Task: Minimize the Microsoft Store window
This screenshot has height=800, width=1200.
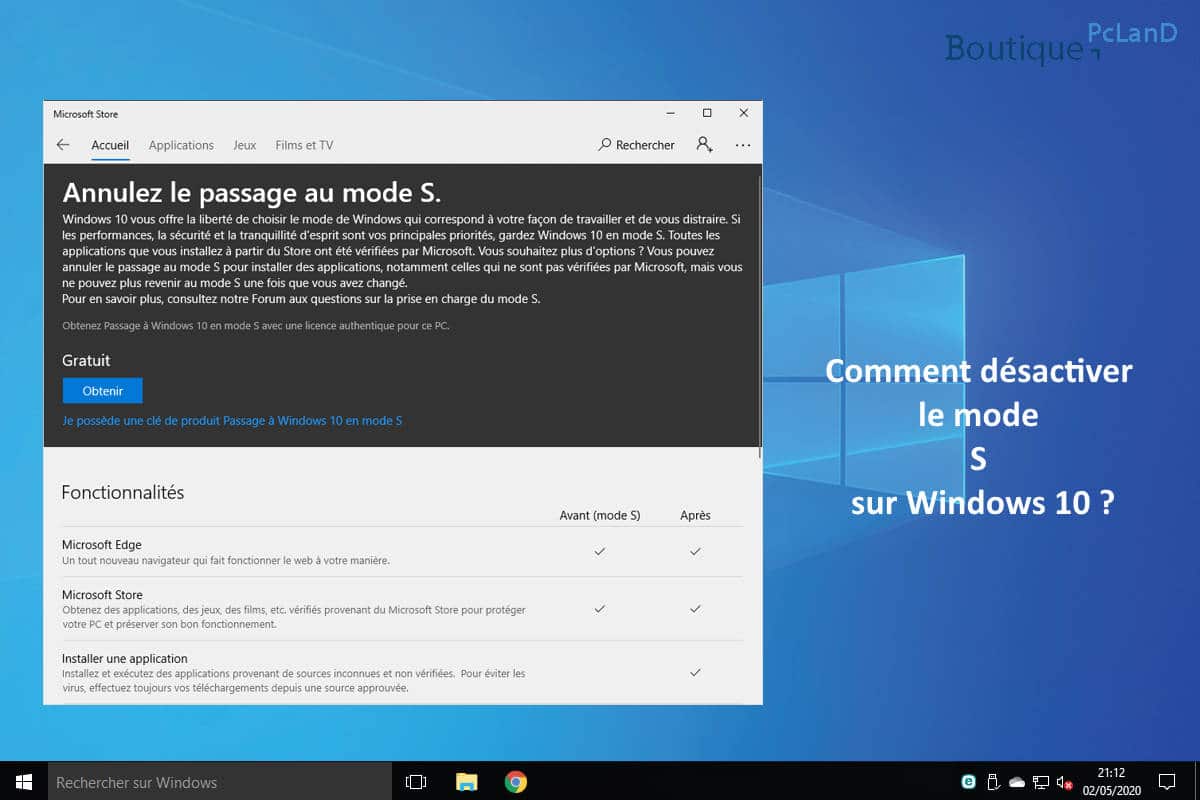Action: click(x=669, y=113)
